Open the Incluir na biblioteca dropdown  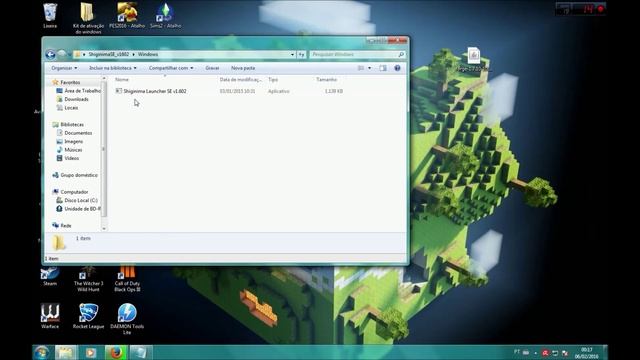coord(113,68)
